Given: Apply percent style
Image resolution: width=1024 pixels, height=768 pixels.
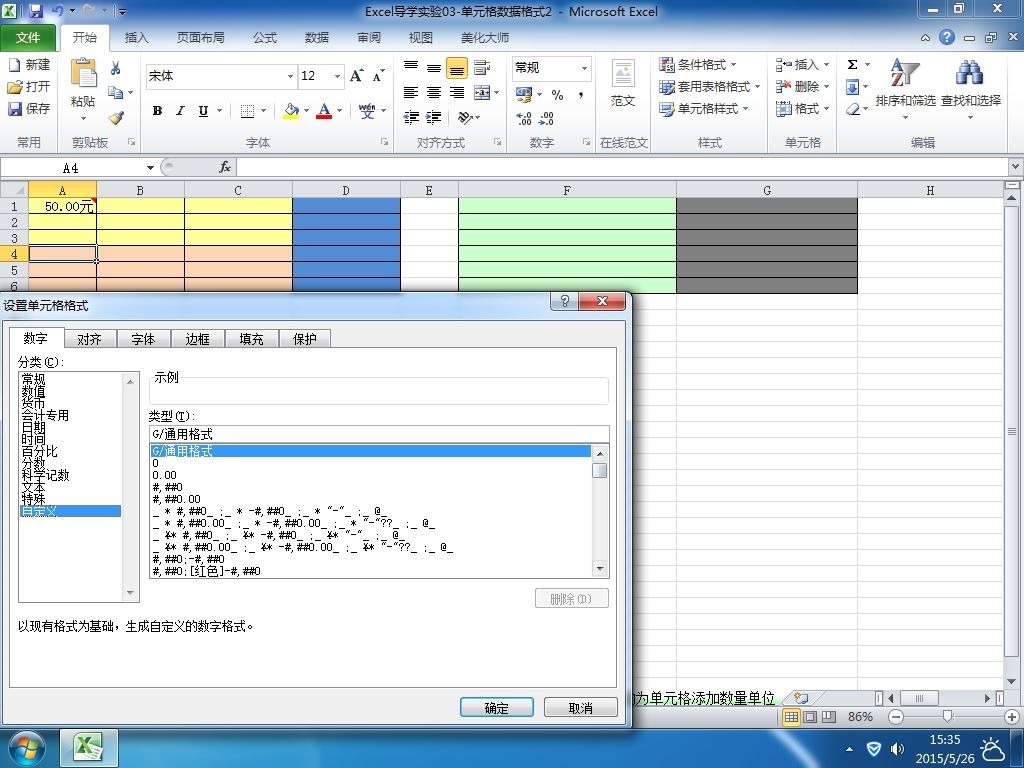Looking at the screenshot, I should coord(557,95).
